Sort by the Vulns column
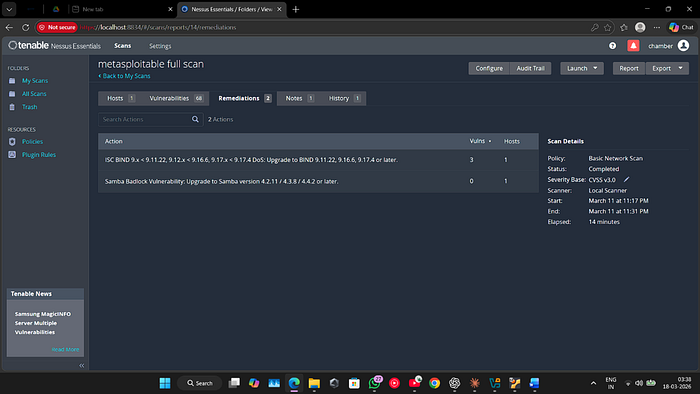700x394 pixels. coord(480,141)
